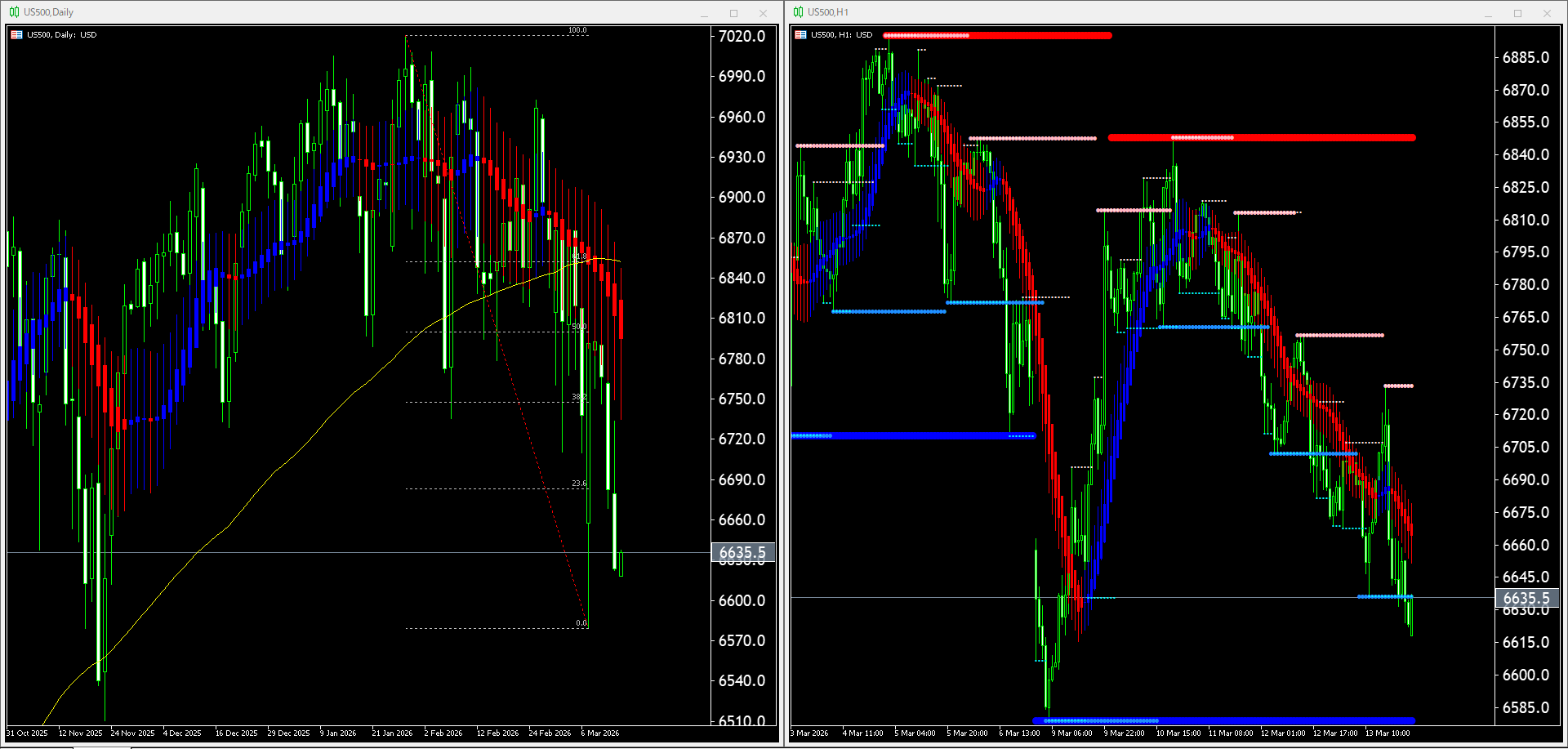Select the Fibonacci 50.0 level label
Image resolution: width=1568 pixels, height=749 pixels.
pyautogui.click(x=579, y=327)
